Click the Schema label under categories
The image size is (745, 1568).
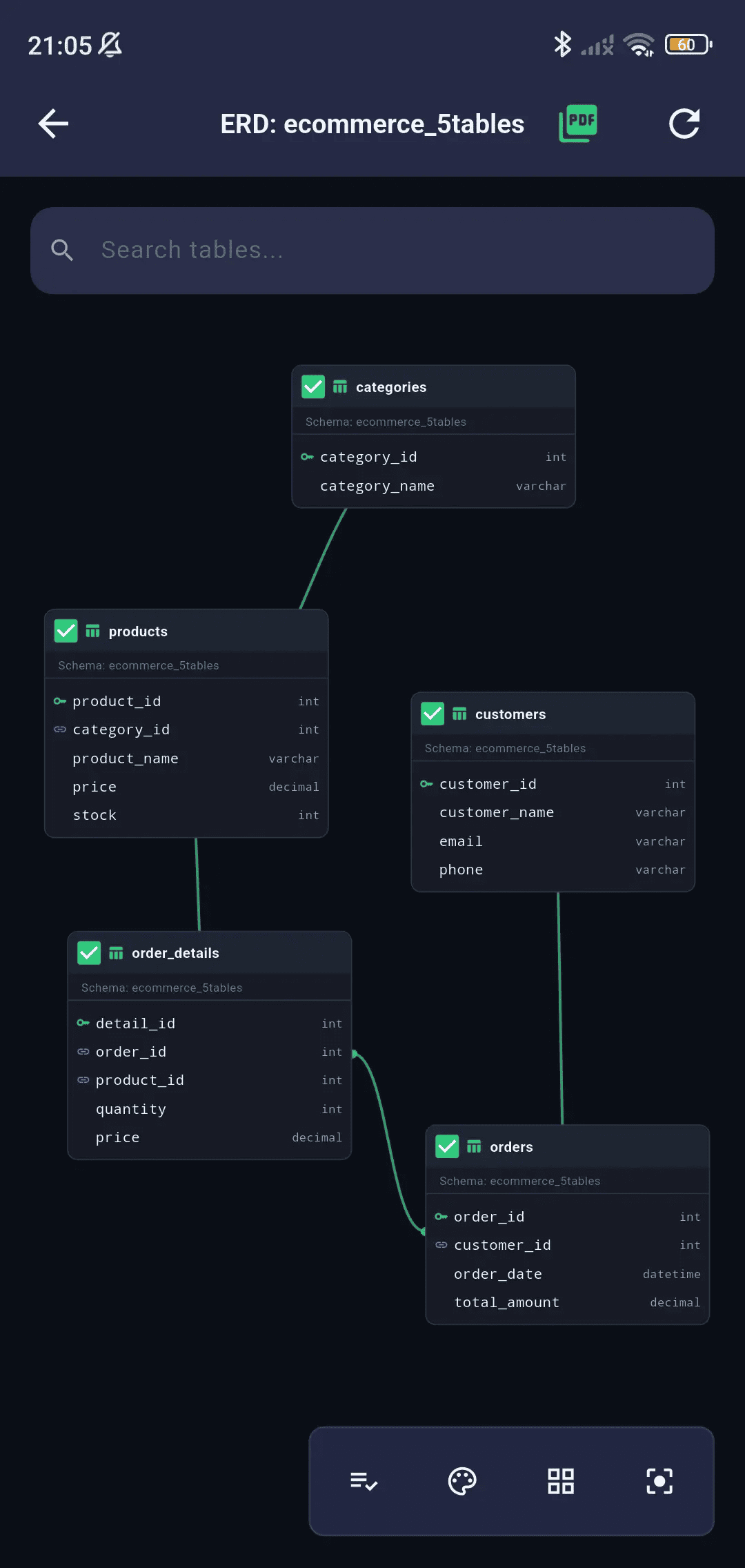pyautogui.click(x=386, y=422)
